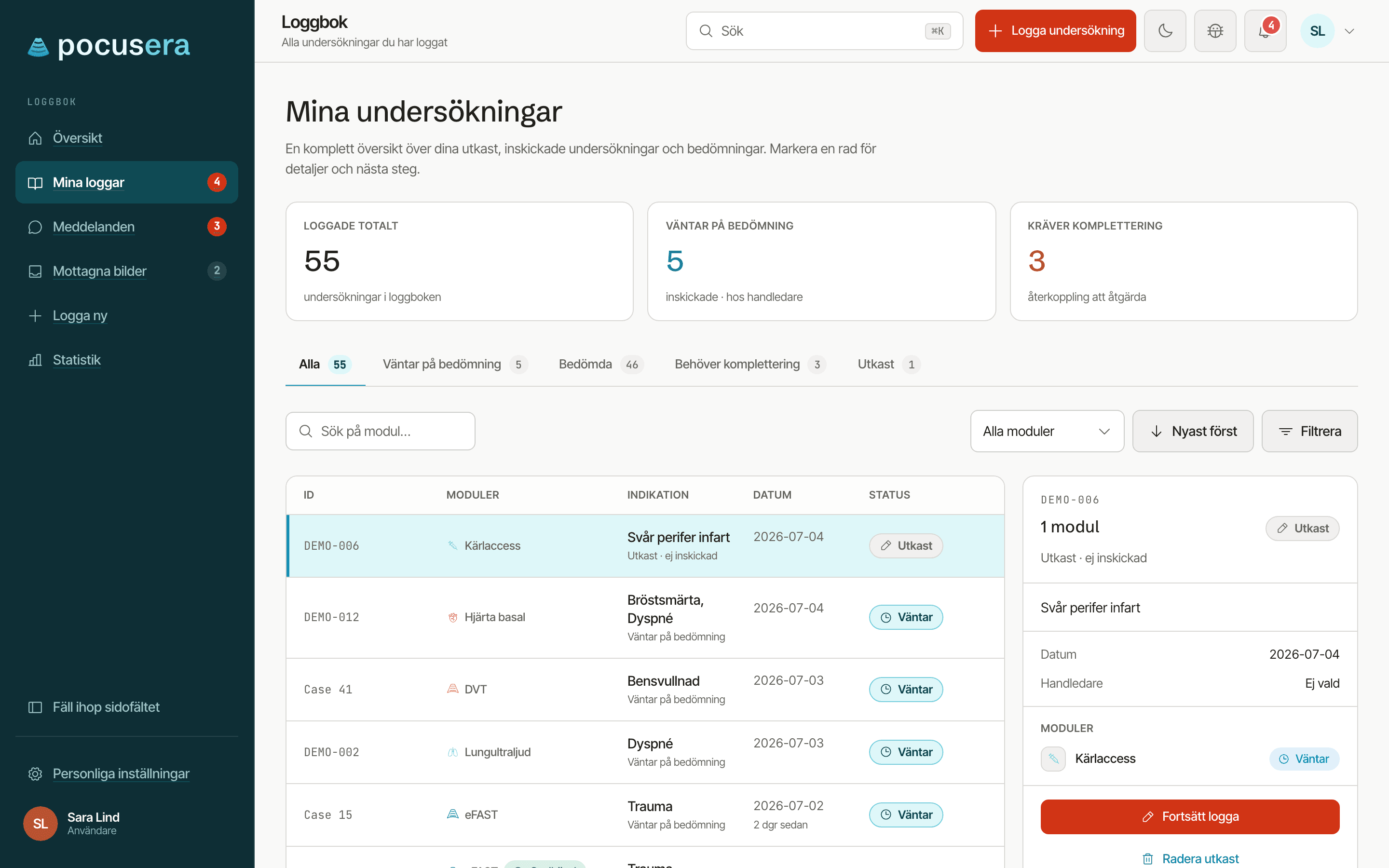
Task: Go to Översikt in the sidebar
Action: [x=127, y=138]
